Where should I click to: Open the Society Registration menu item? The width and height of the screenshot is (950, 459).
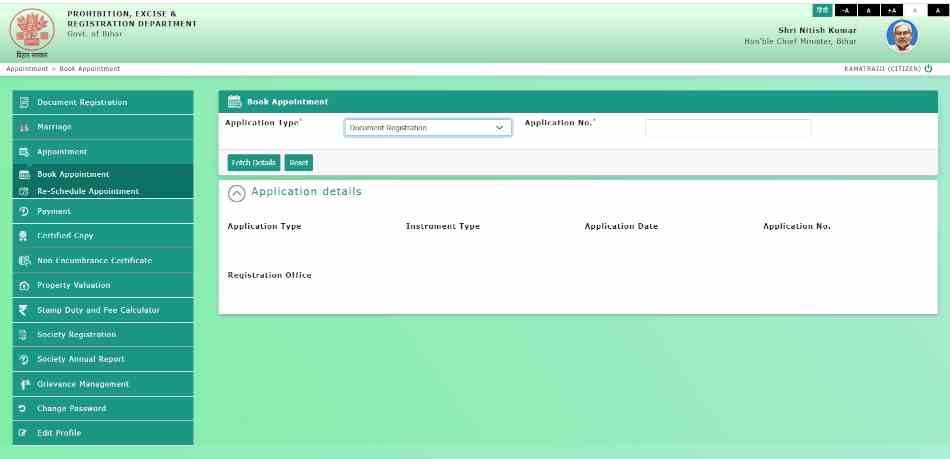click(103, 334)
